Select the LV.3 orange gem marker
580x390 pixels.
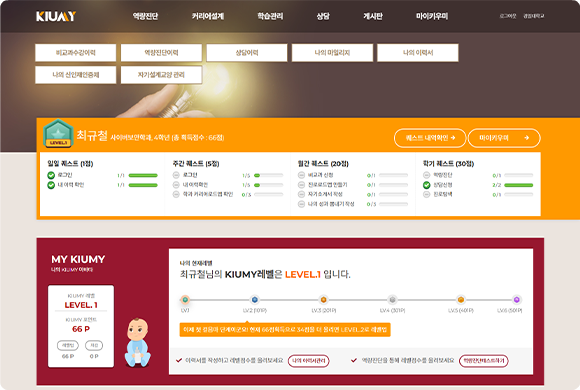[324, 300]
